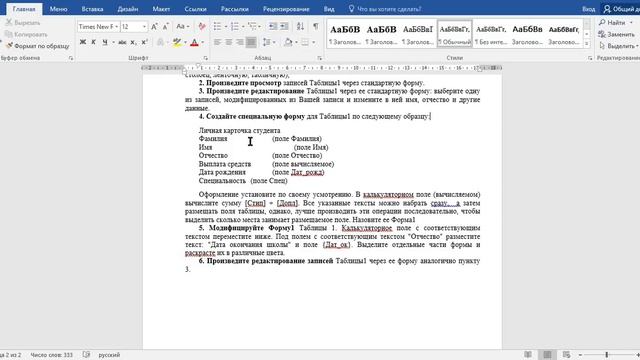Open the Вставка tab

coord(92,9)
